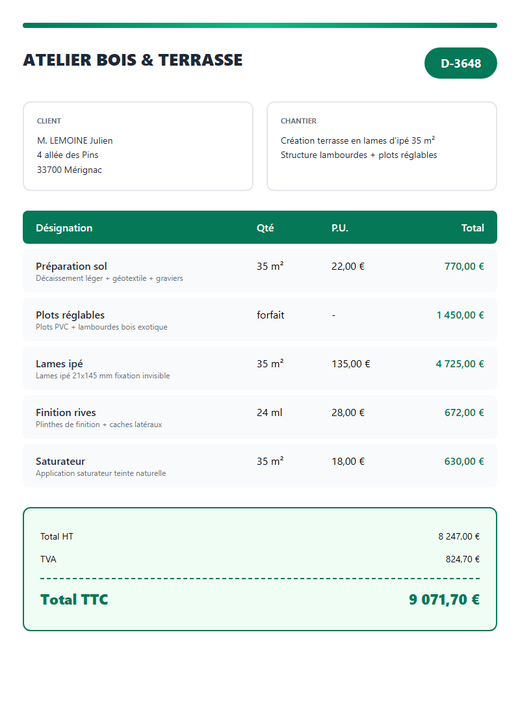
Task: Click the Total TTC label
Action: [x=74, y=600]
